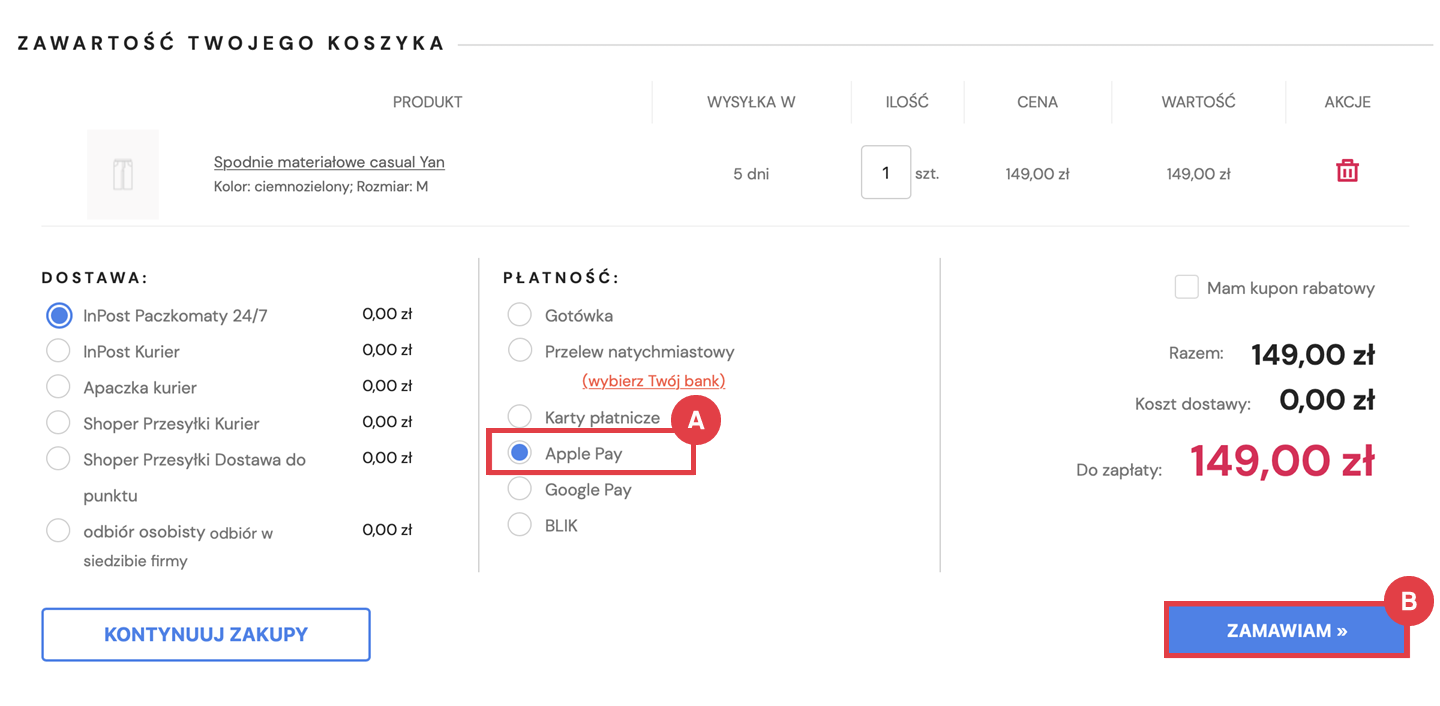The height and width of the screenshot is (706, 1440).
Task: Choose Google Pay payment method
Action: click(x=519, y=489)
